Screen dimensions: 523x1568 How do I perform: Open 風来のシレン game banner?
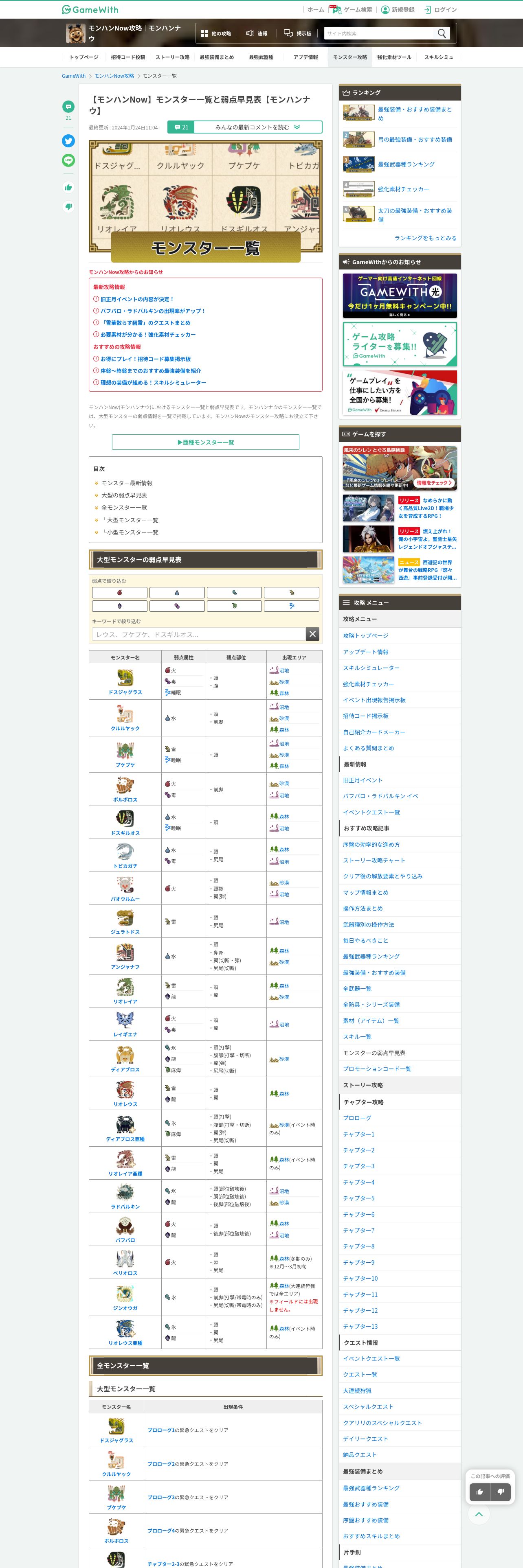click(400, 468)
